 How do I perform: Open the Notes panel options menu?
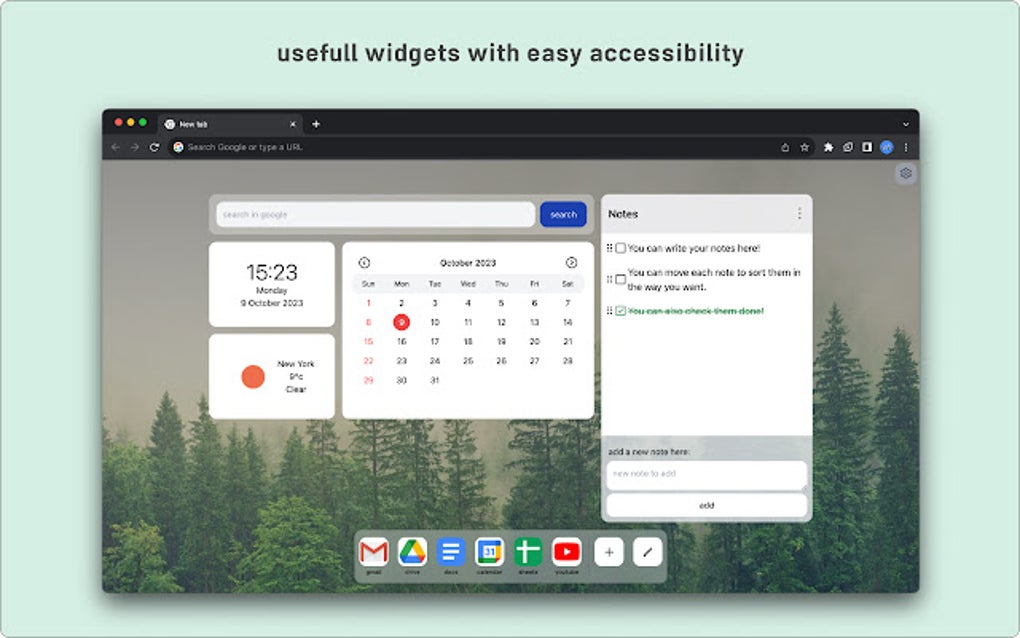pos(798,213)
